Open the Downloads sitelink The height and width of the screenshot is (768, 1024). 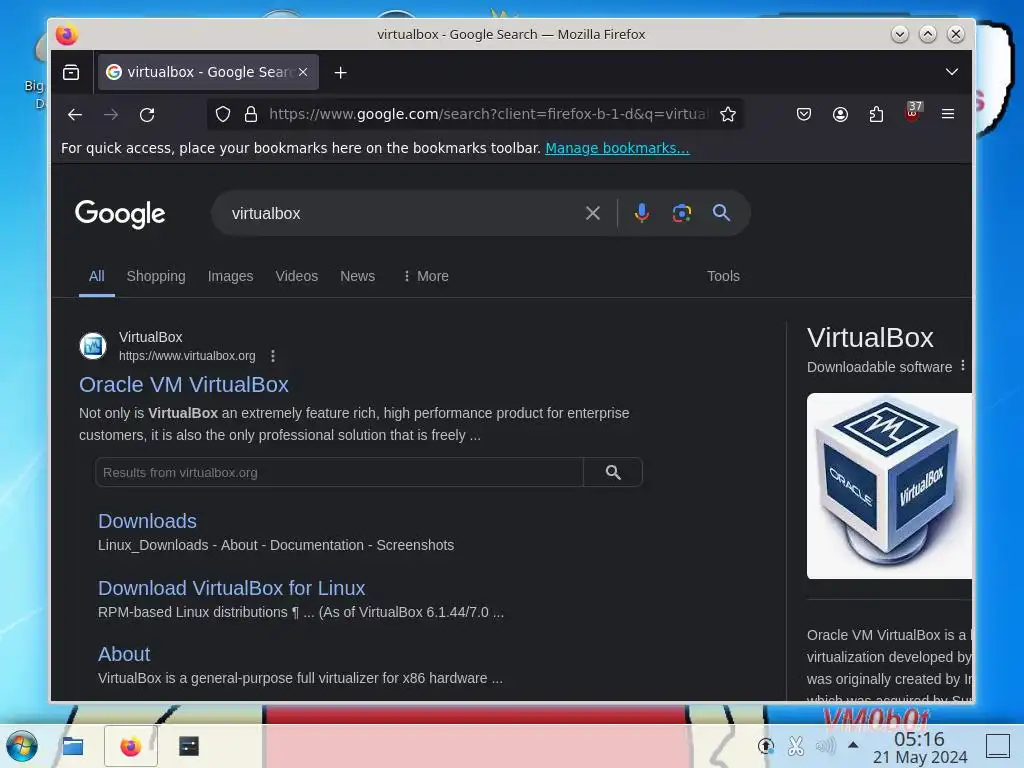(x=147, y=521)
